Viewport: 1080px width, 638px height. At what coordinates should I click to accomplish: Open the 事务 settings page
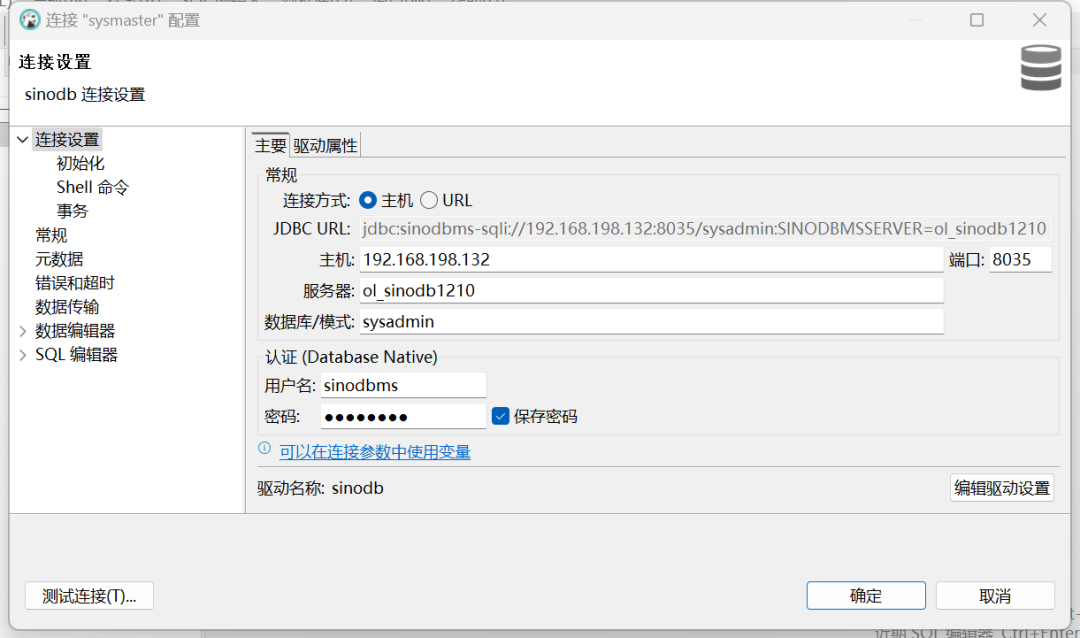[x=72, y=212]
